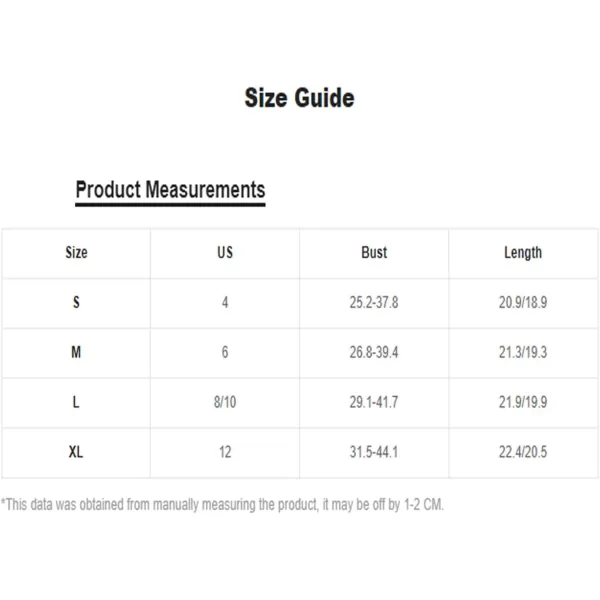Select the M size row label

76,352
